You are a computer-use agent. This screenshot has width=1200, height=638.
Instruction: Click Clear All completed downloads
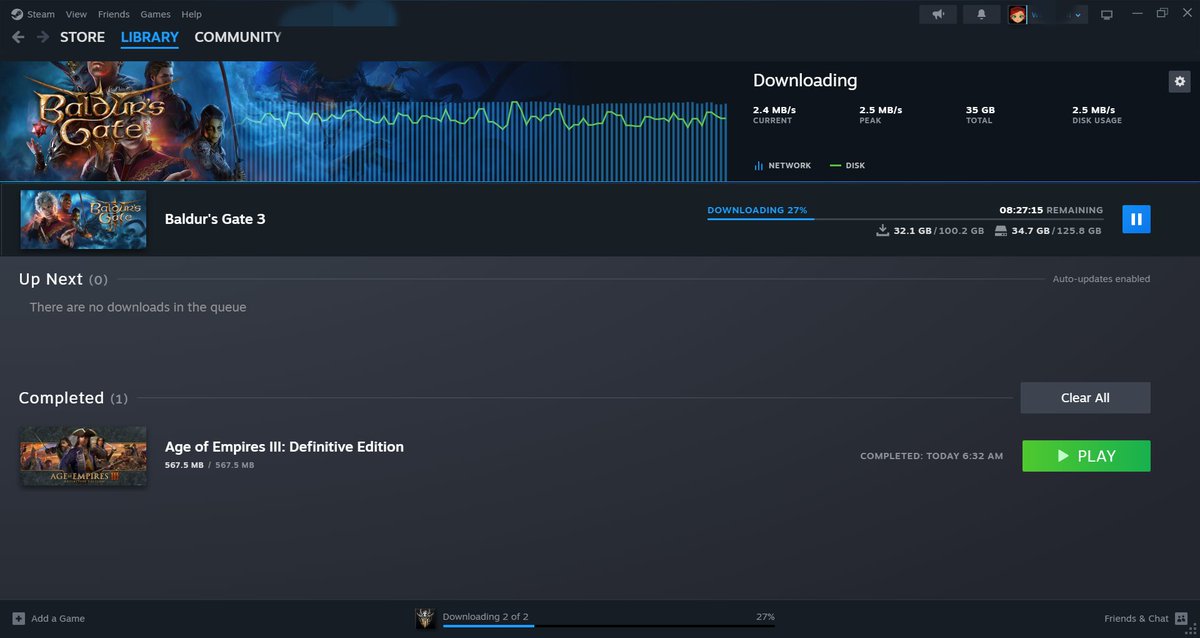click(x=1085, y=398)
